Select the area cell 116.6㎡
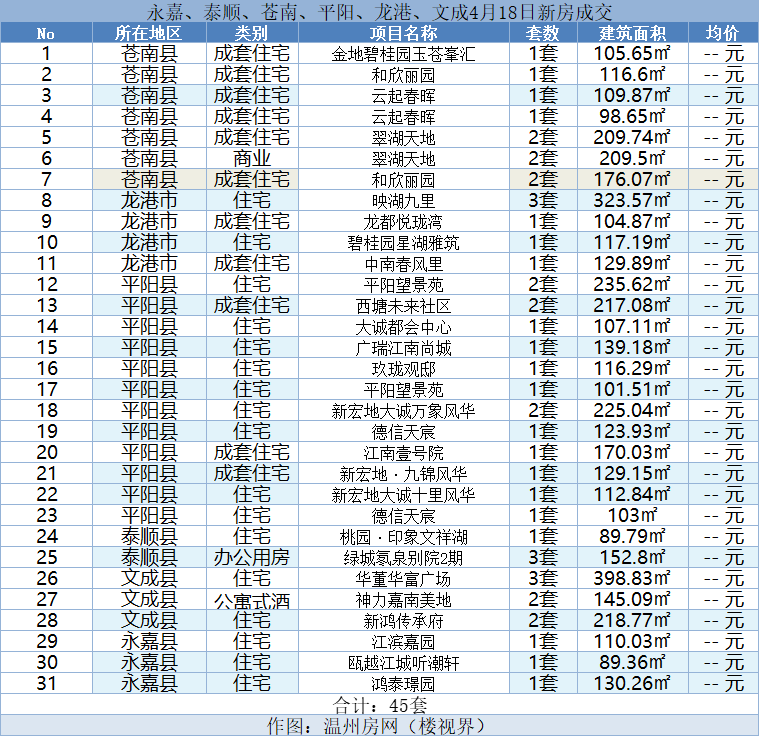759x736 pixels. tap(632, 75)
